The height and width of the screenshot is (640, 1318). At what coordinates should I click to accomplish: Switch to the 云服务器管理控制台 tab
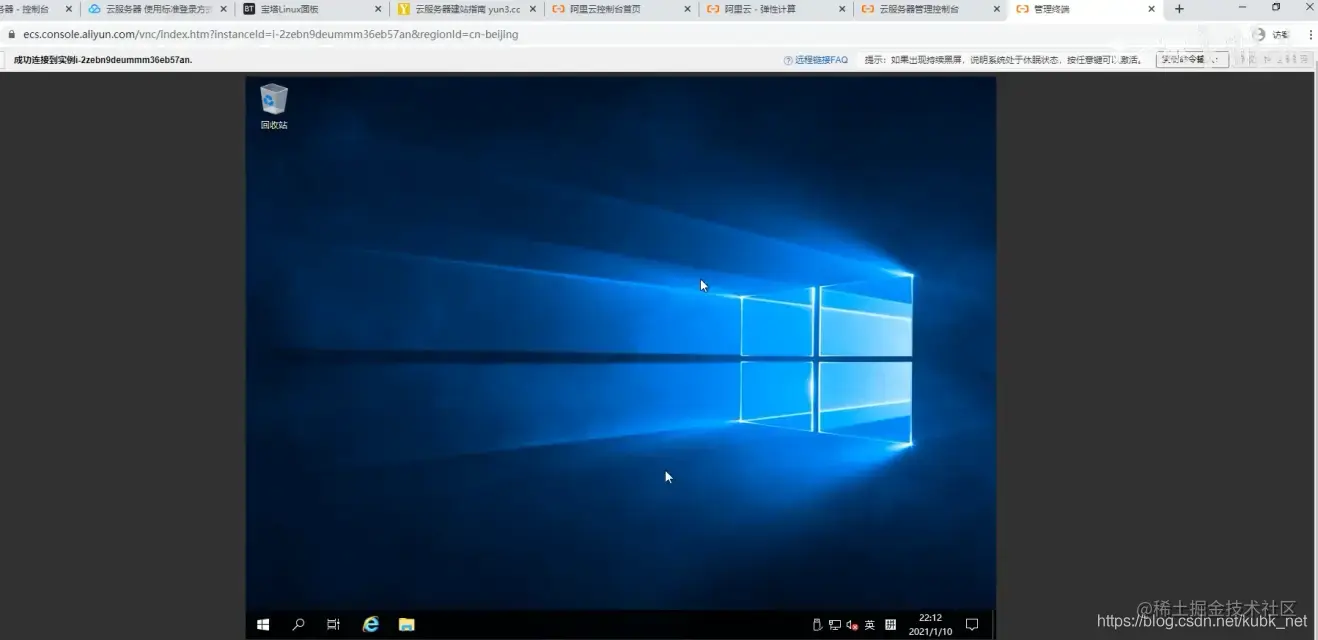point(930,9)
